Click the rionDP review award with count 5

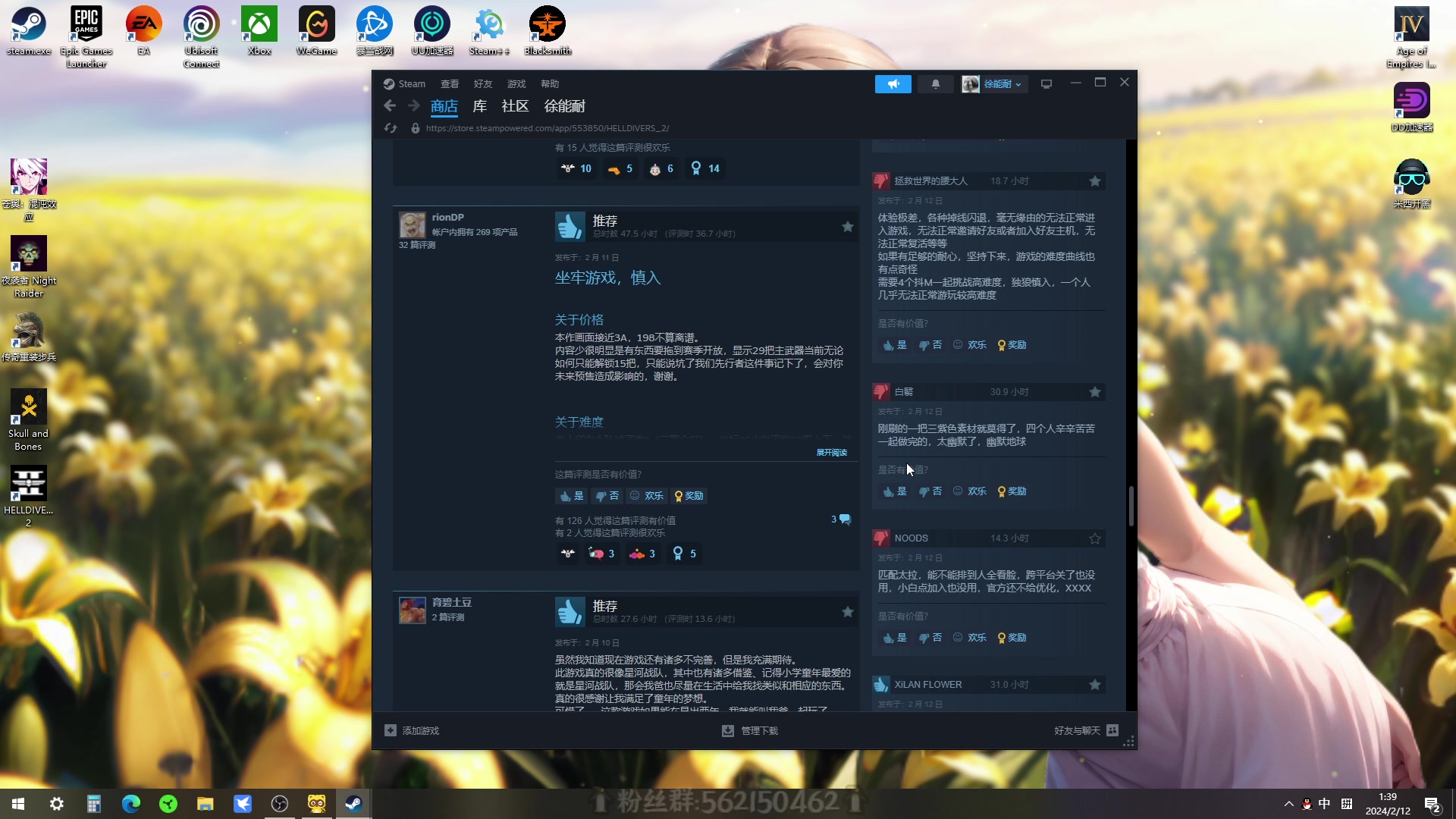[684, 554]
